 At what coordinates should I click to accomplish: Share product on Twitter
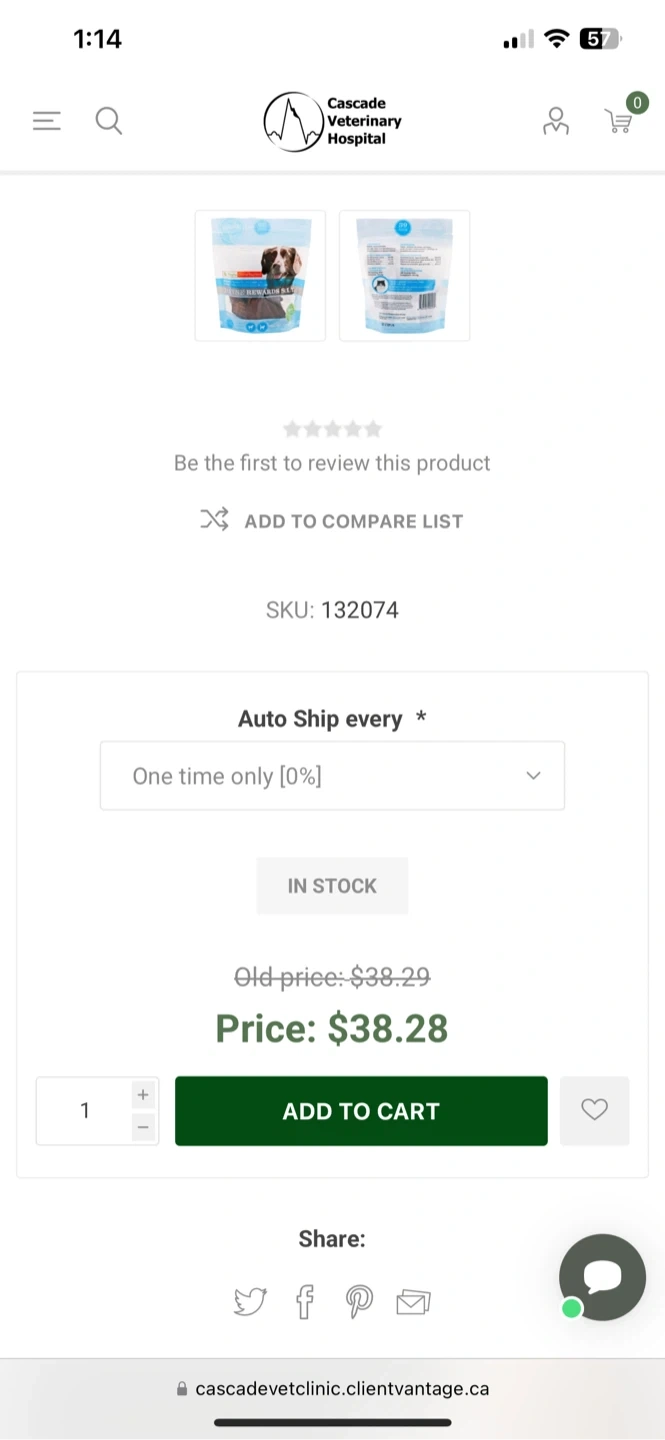tap(250, 1301)
